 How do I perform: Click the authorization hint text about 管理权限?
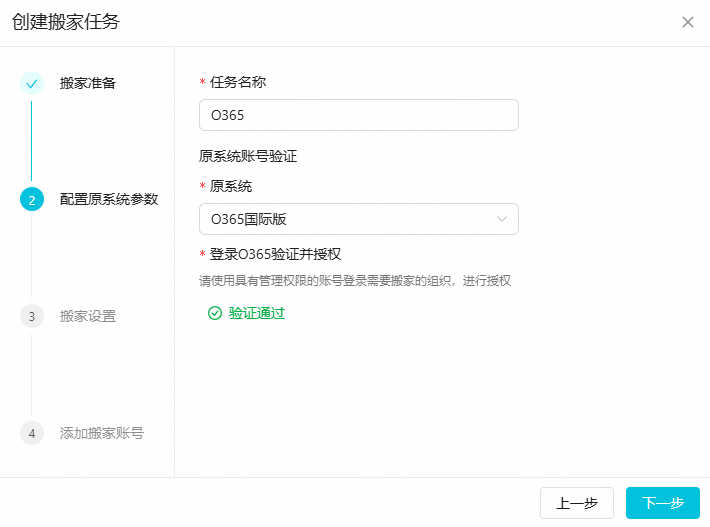355,281
